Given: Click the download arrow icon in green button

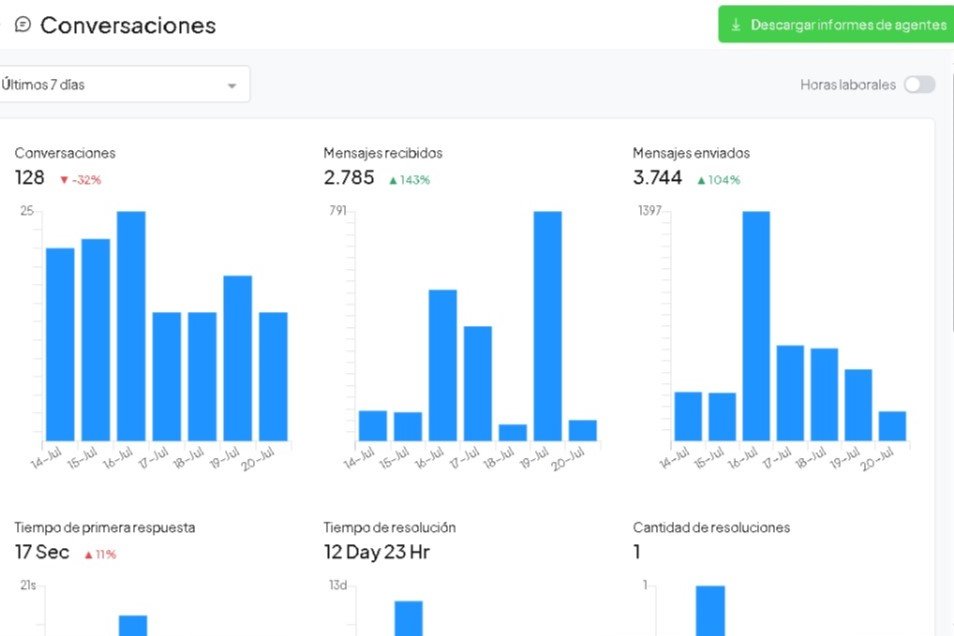Looking at the screenshot, I should [x=736, y=25].
